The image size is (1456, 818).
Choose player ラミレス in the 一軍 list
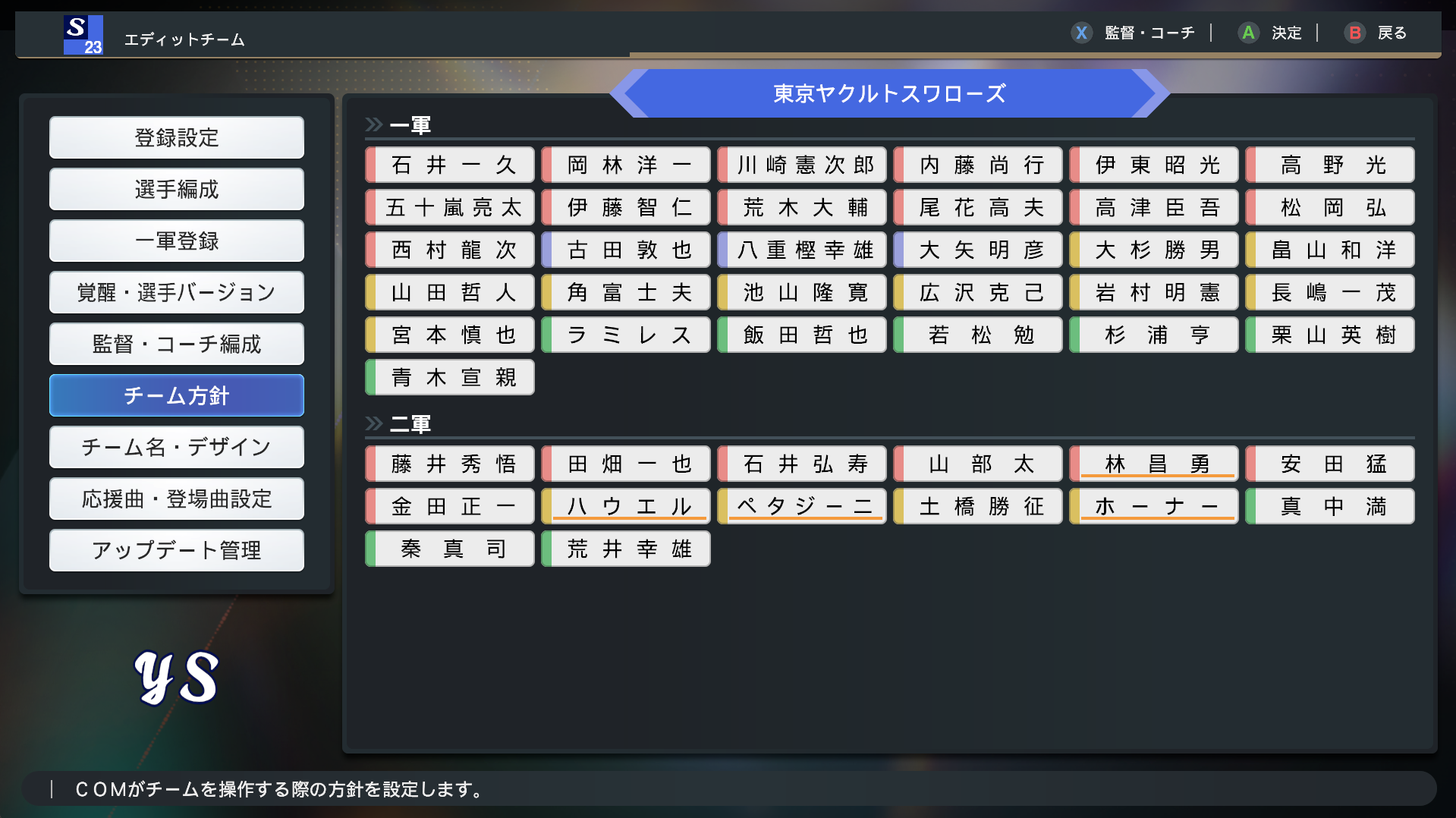click(627, 335)
